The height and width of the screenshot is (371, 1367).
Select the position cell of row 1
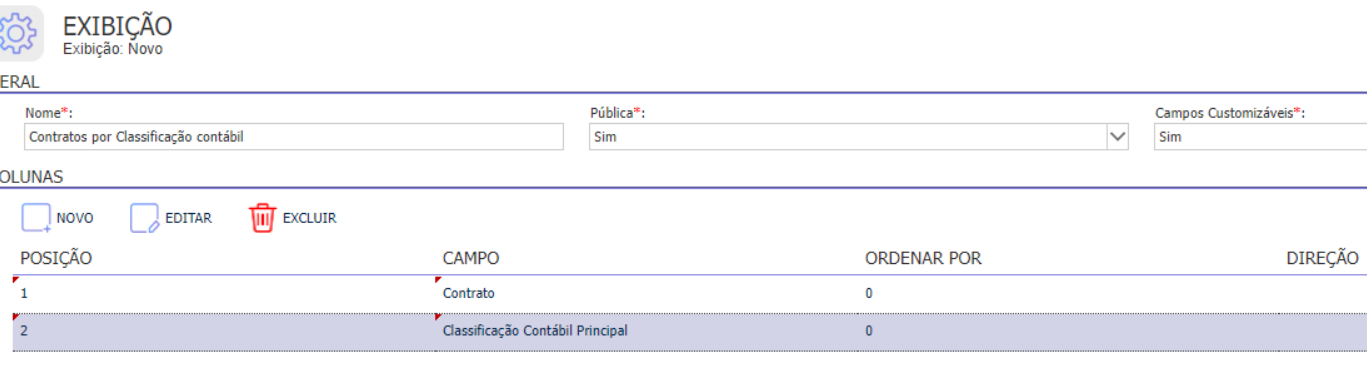tap(224, 294)
